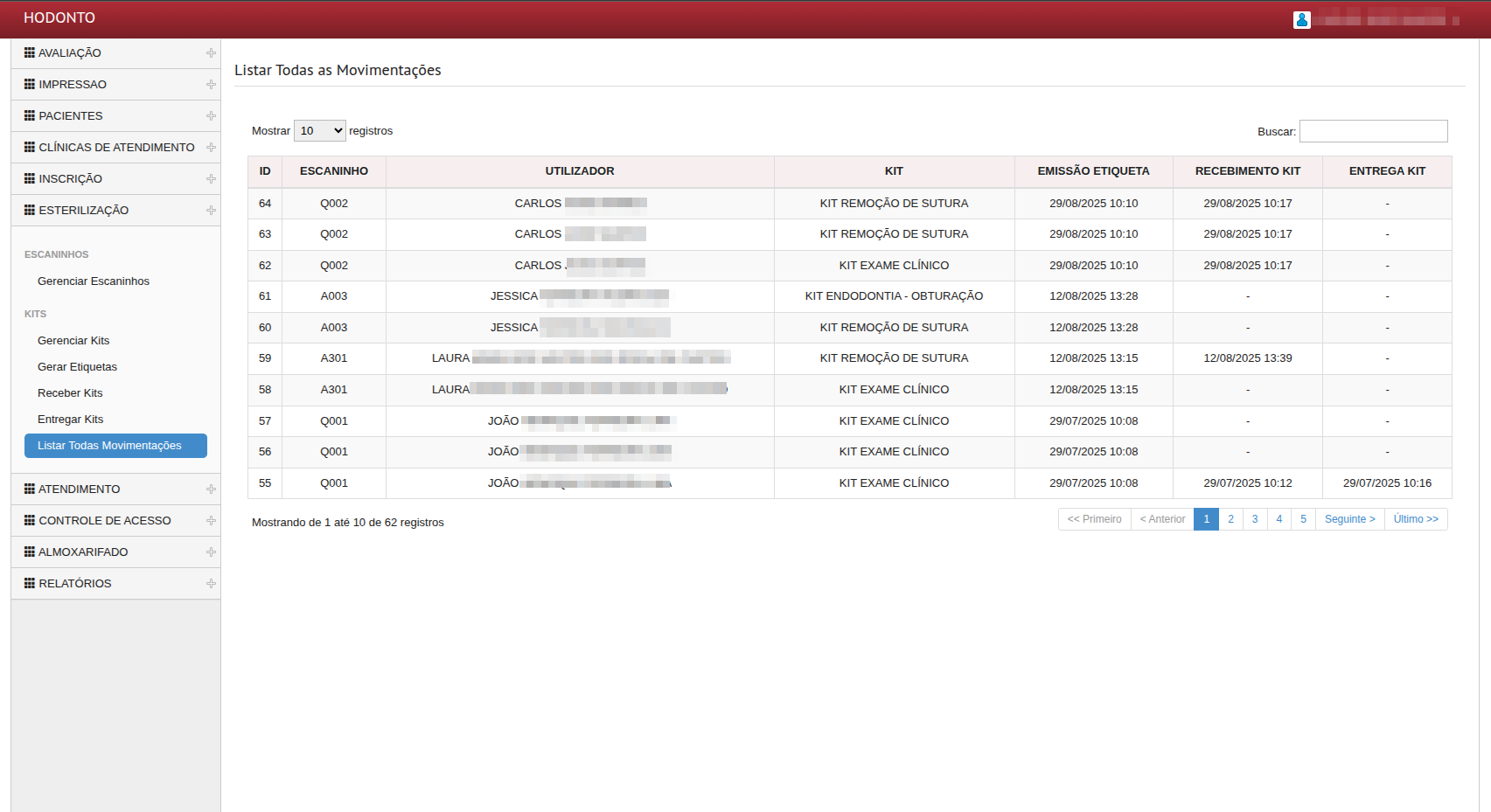1491x812 pixels.
Task: Click the grid icon beside ALMOXARIFADO
Action: 30,552
